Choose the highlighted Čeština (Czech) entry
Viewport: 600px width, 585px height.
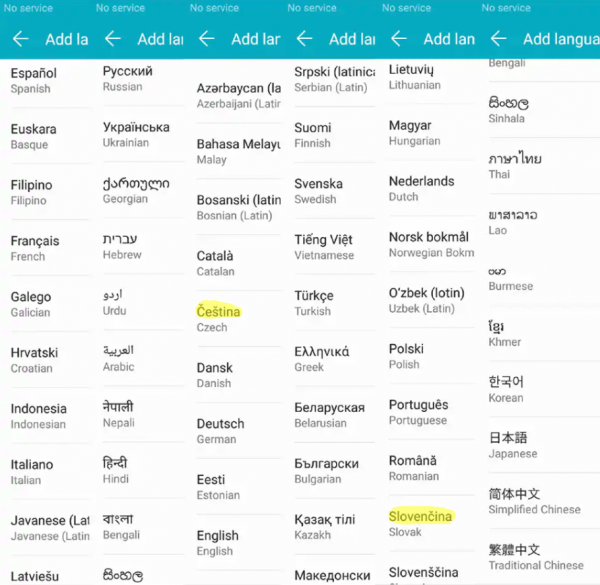coord(219,319)
